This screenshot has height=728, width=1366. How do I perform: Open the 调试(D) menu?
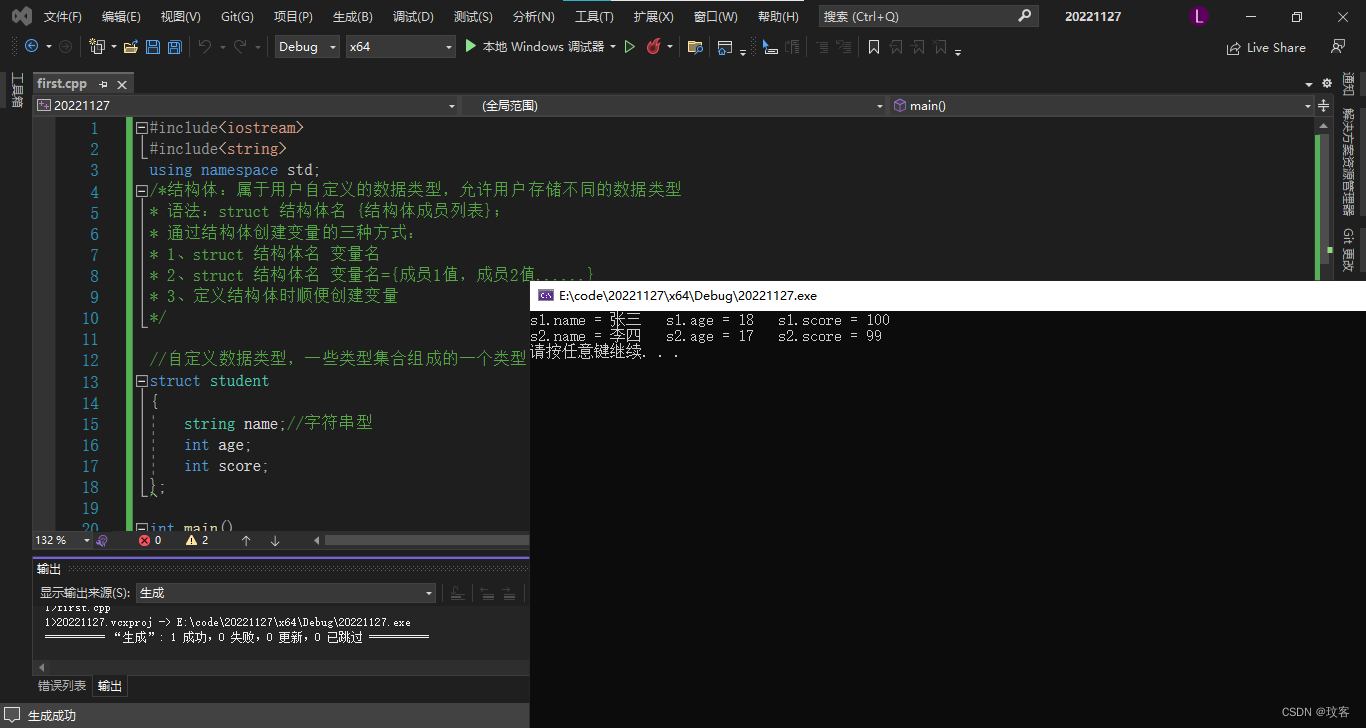pyautogui.click(x=413, y=16)
